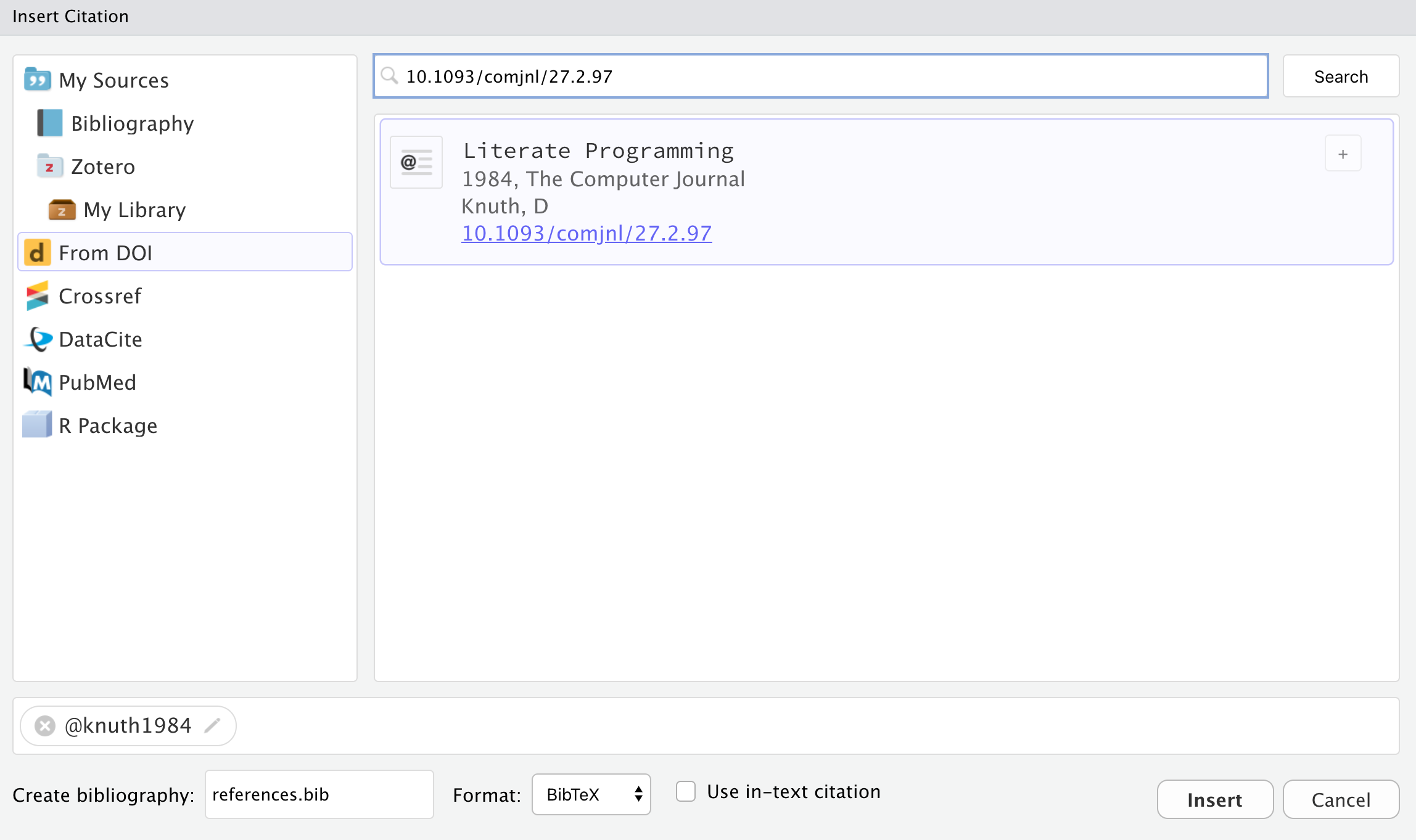Enable Use in-text citation

(x=685, y=791)
